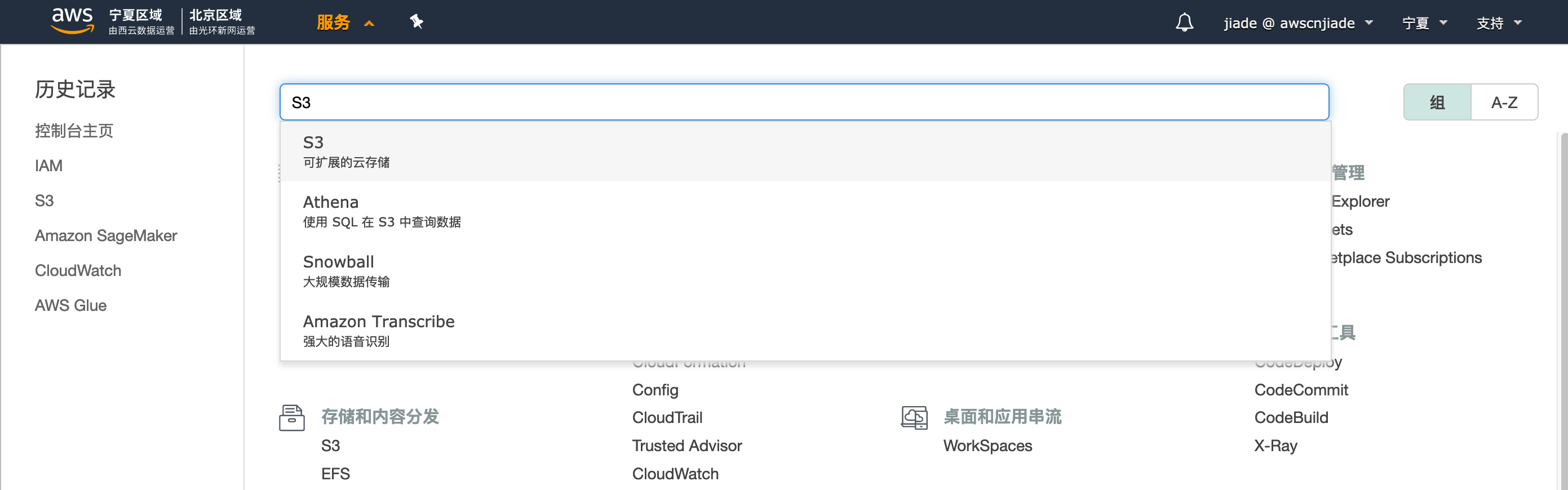Open the notifications bell
This screenshot has width=1568, height=490.
(1184, 23)
